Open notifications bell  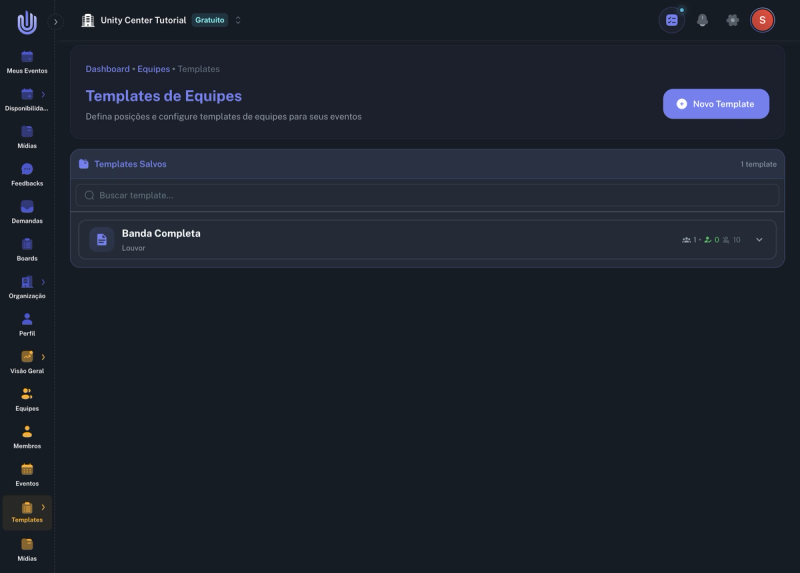point(703,20)
